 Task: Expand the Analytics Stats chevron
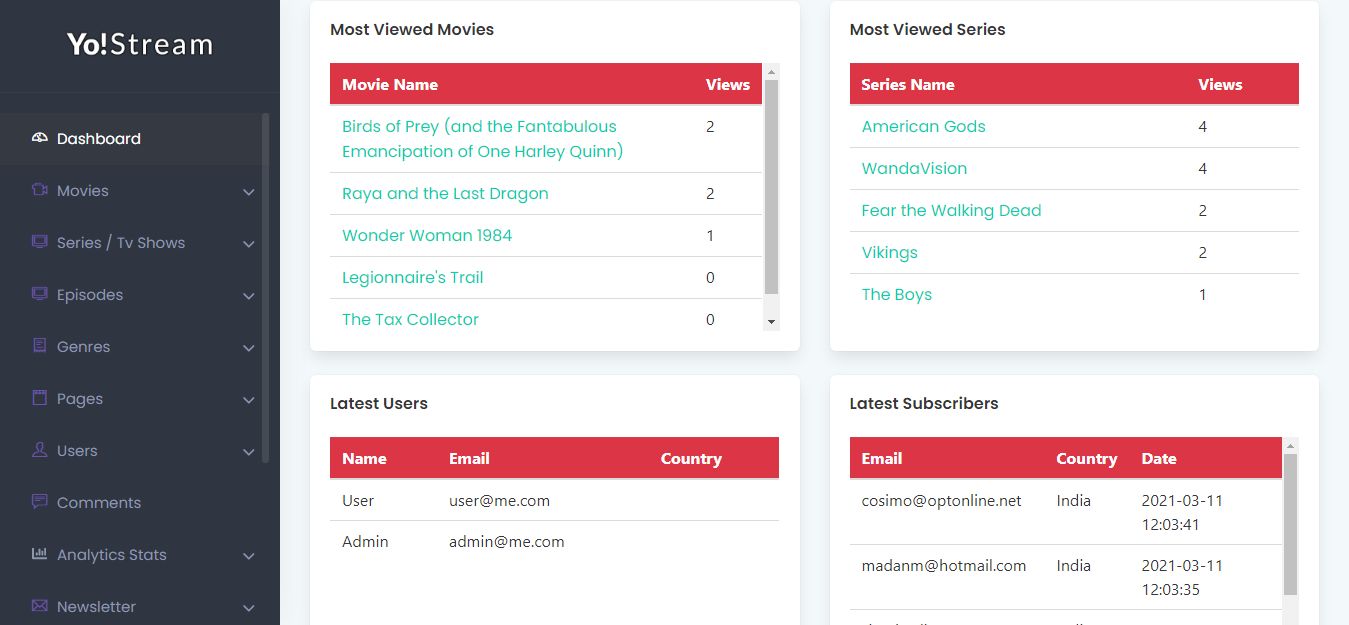pyautogui.click(x=249, y=556)
